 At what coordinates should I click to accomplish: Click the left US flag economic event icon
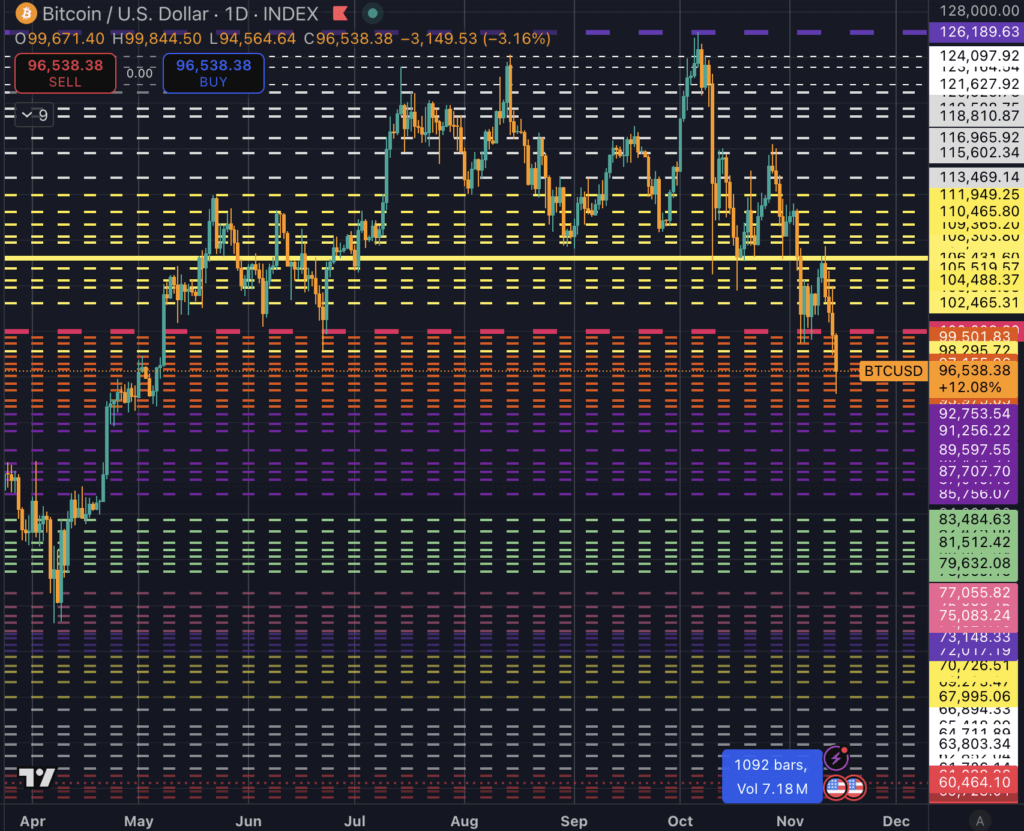click(x=836, y=787)
